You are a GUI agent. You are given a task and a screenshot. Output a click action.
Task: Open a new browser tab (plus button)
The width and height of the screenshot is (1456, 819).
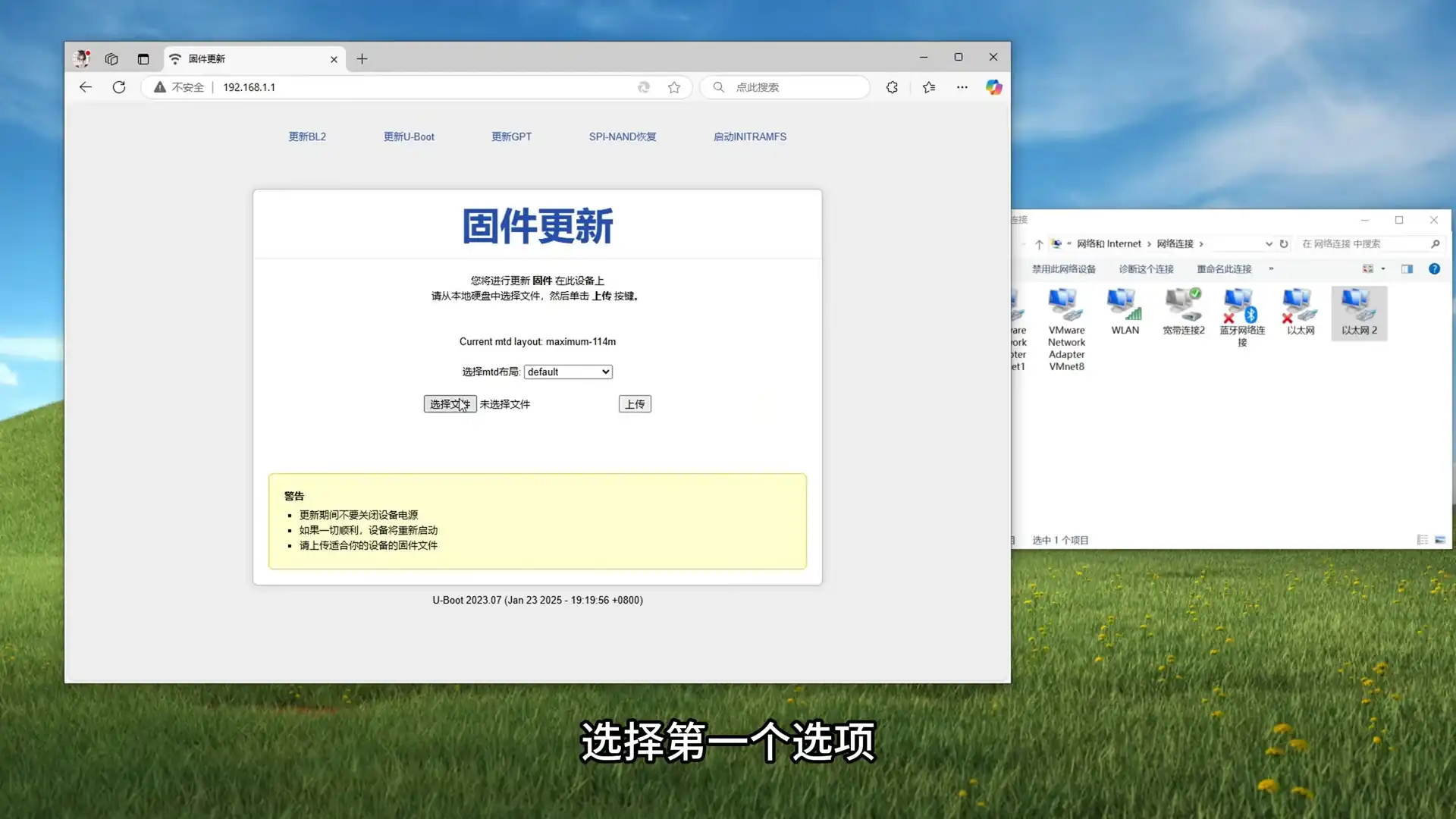point(362,58)
